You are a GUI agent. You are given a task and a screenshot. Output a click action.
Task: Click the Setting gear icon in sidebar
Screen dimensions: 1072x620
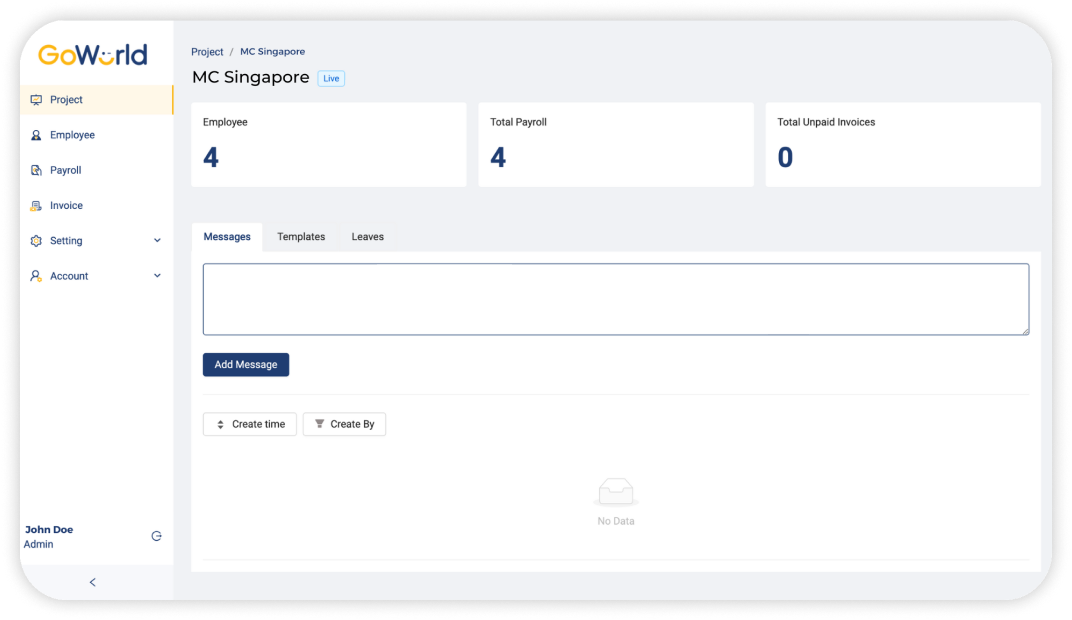[x=36, y=241]
